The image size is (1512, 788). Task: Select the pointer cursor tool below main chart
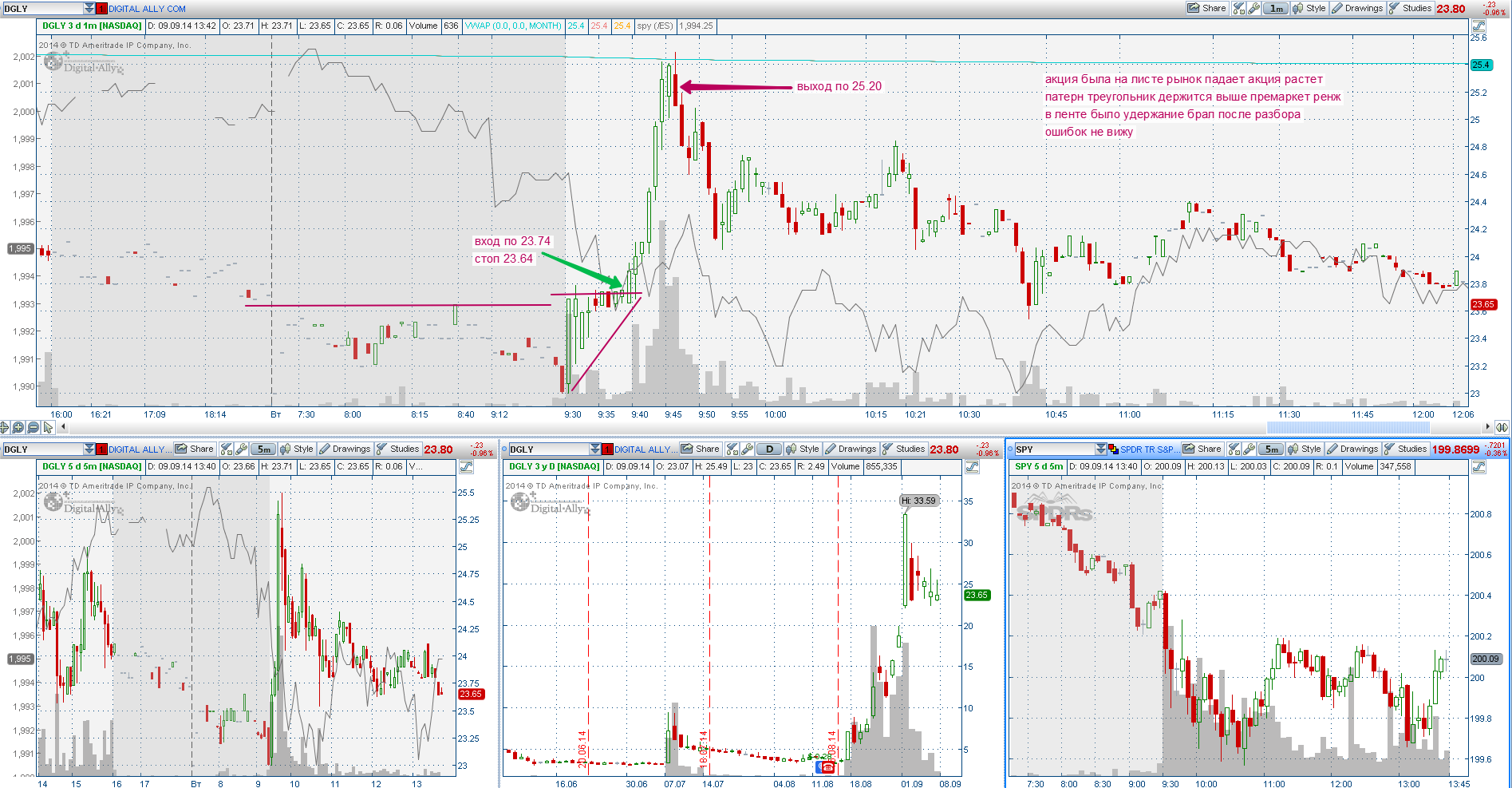(x=48, y=427)
